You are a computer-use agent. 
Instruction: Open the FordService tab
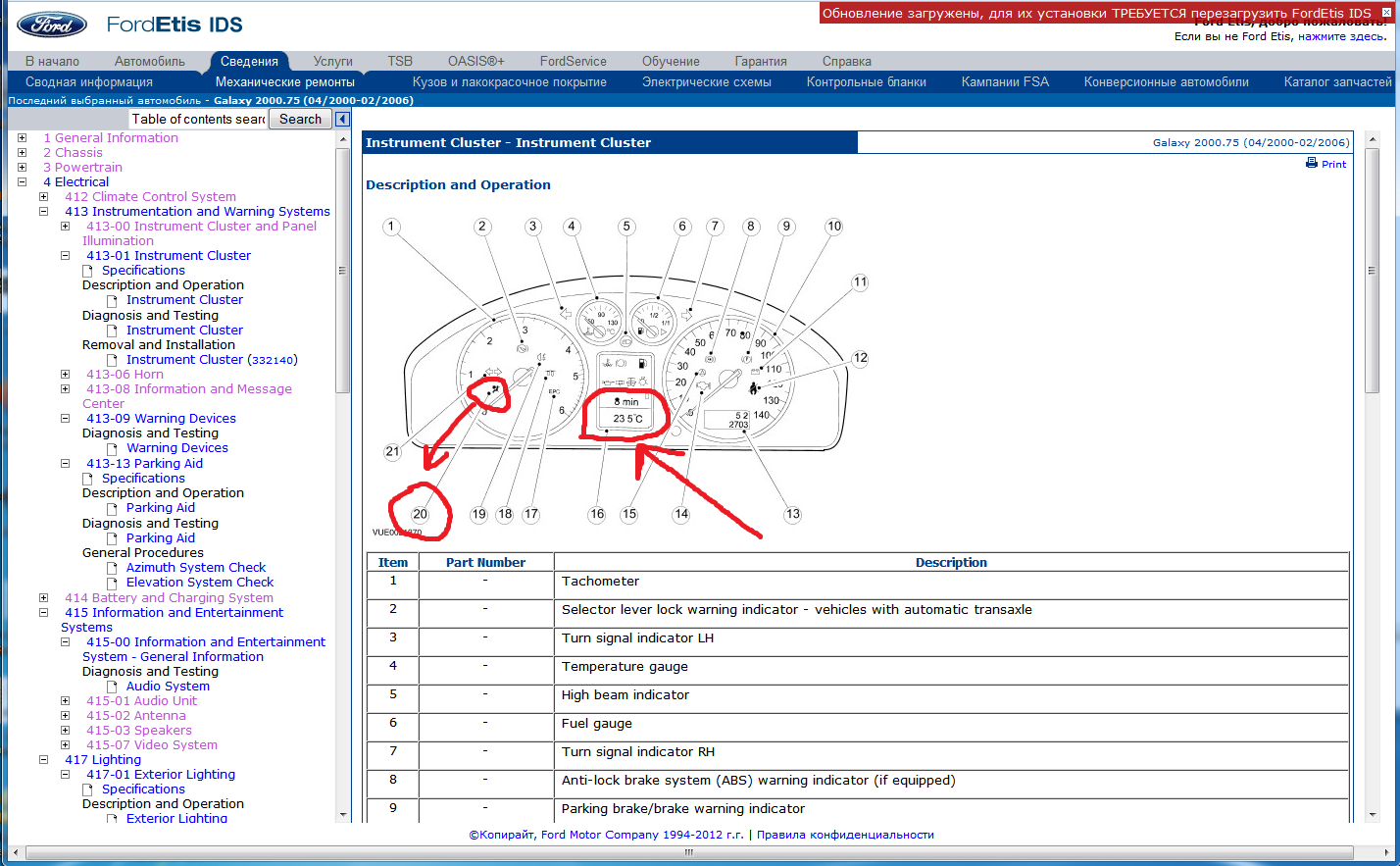coord(574,61)
